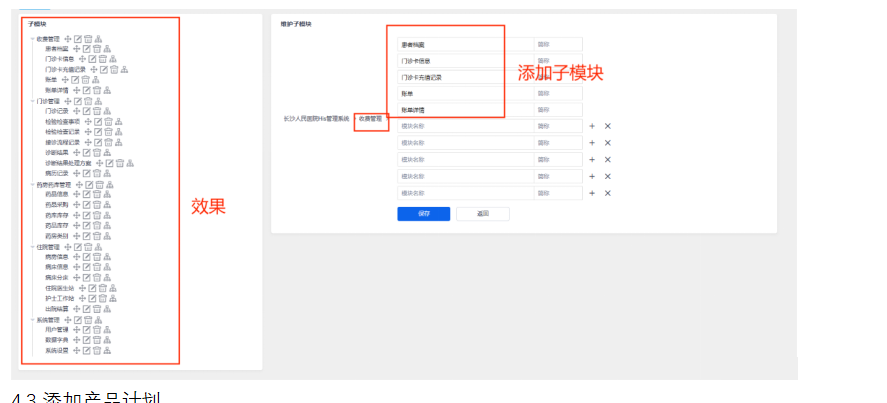Screen dimensions: 887x403
Task: Delete the 病历记录 node
Action: (97, 173)
